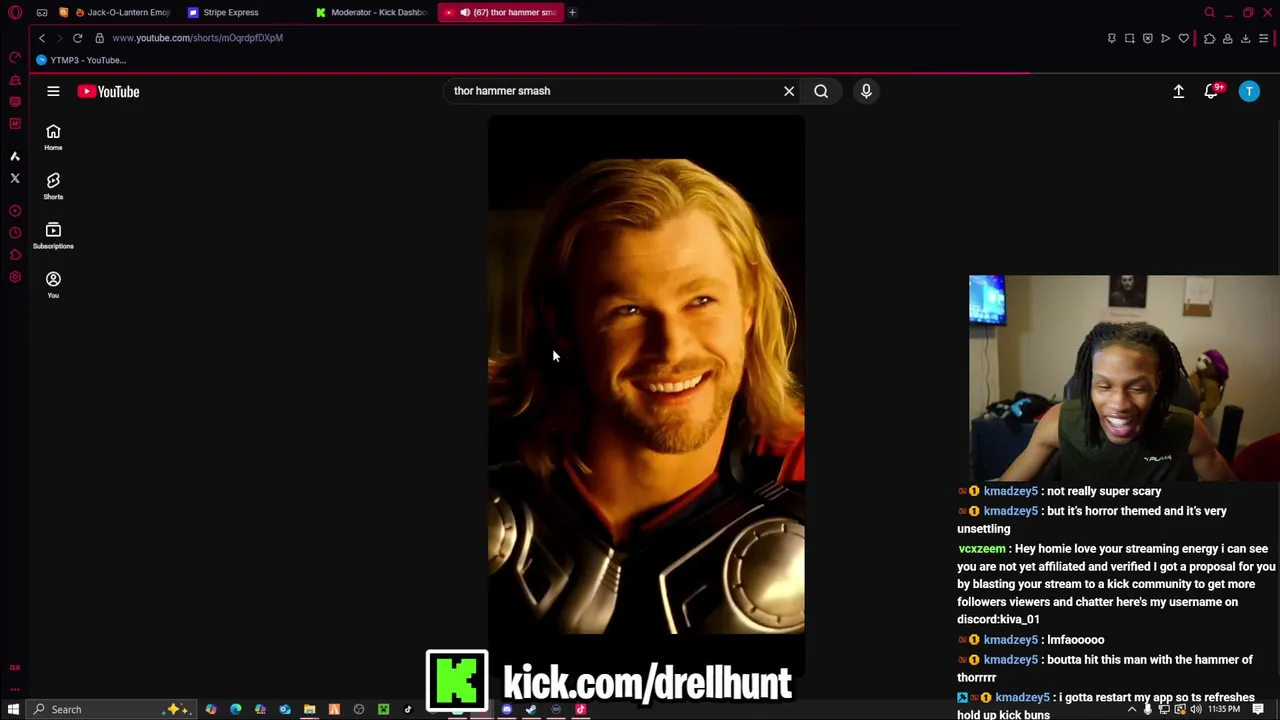Open Home in YouTube sidebar
The image size is (1280, 720).
click(53, 137)
